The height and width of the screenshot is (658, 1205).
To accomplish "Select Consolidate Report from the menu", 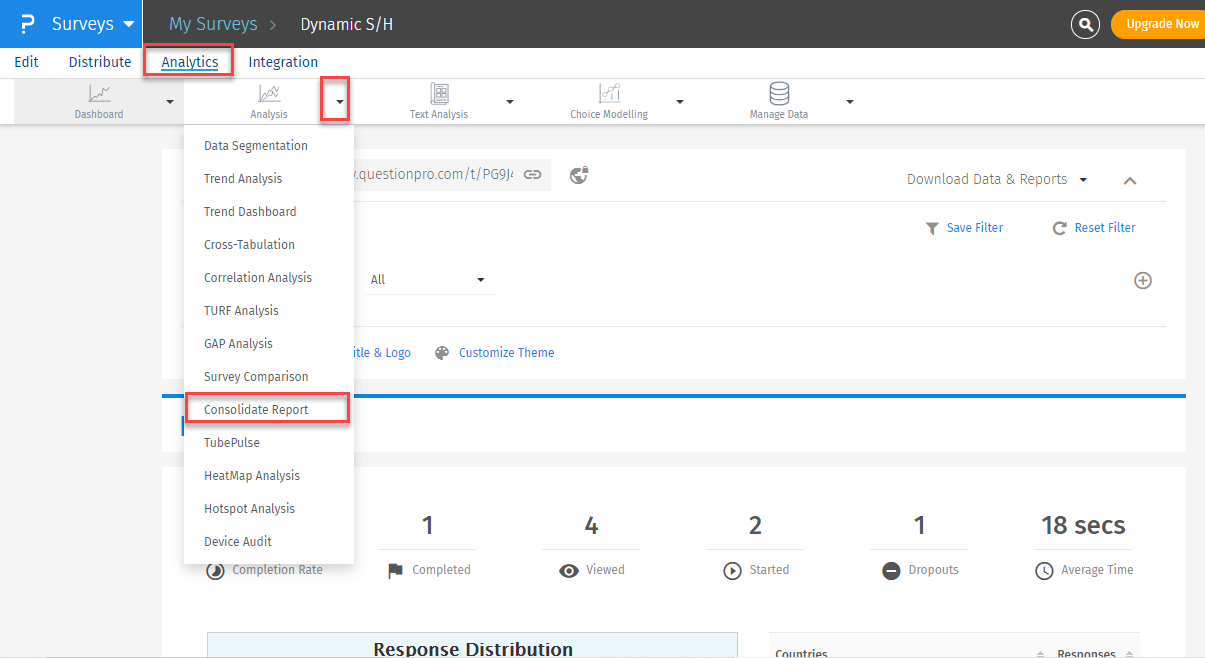I will click(256, 410).
